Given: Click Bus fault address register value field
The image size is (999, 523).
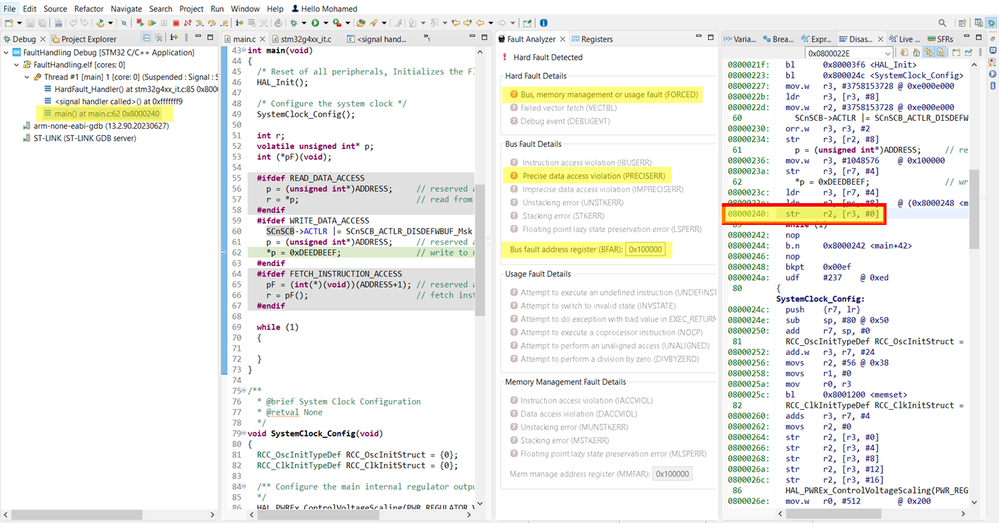Looking at the screenshot, I should coord(645,249).
